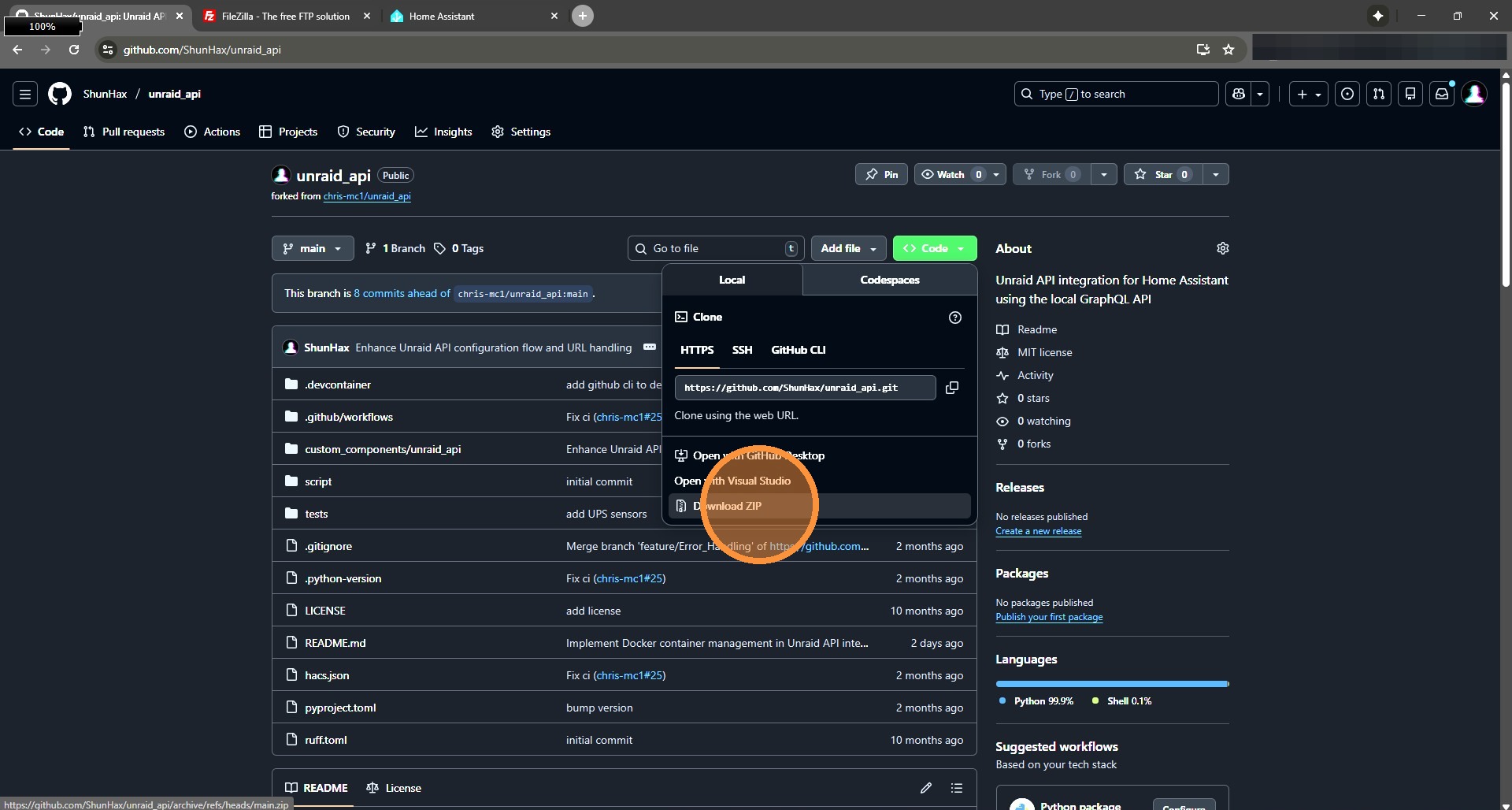
Task: Click the Go to file search field
Action: point(715,248)
